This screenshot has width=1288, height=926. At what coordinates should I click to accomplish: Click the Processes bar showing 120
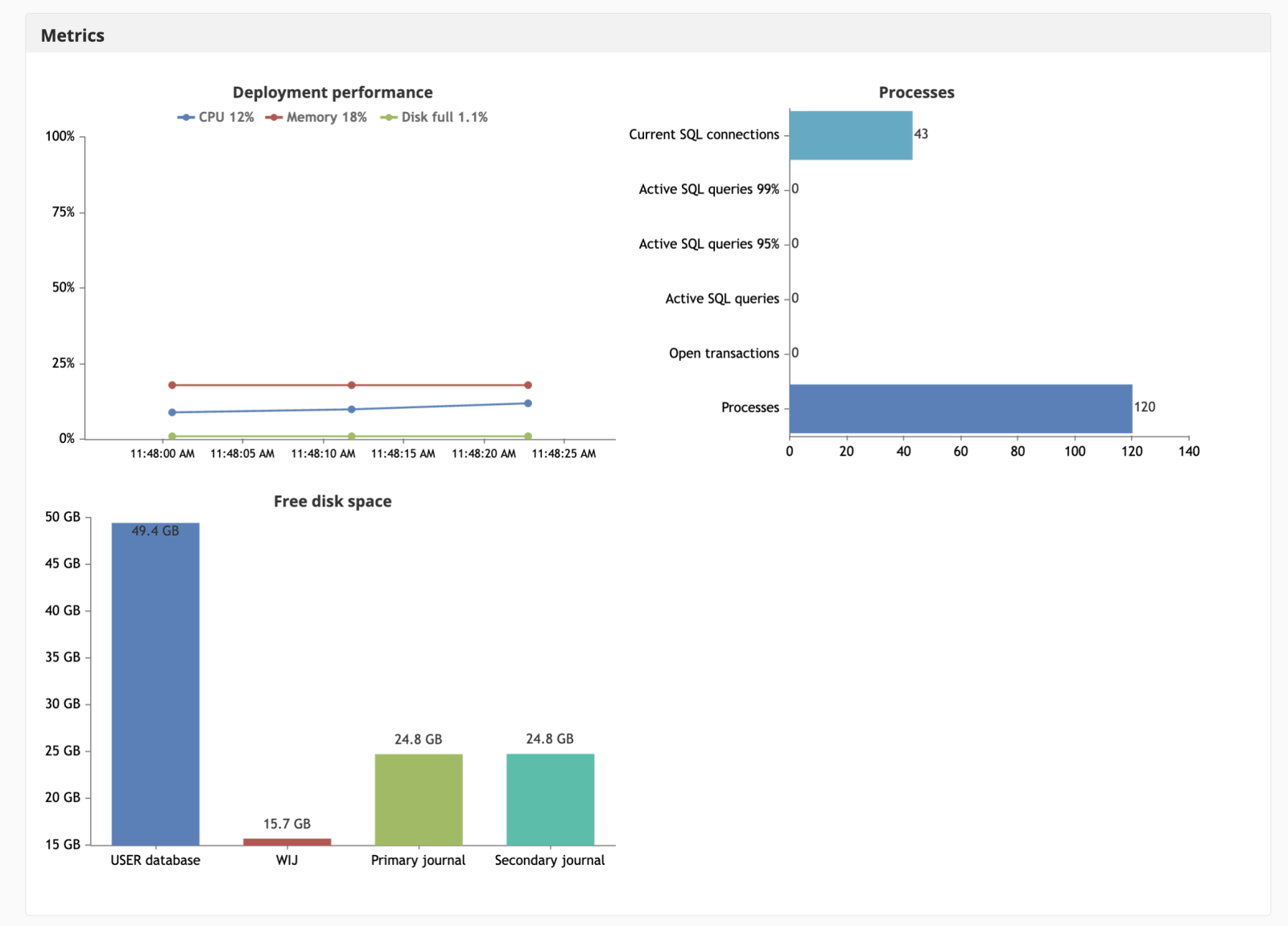(960, 408)
